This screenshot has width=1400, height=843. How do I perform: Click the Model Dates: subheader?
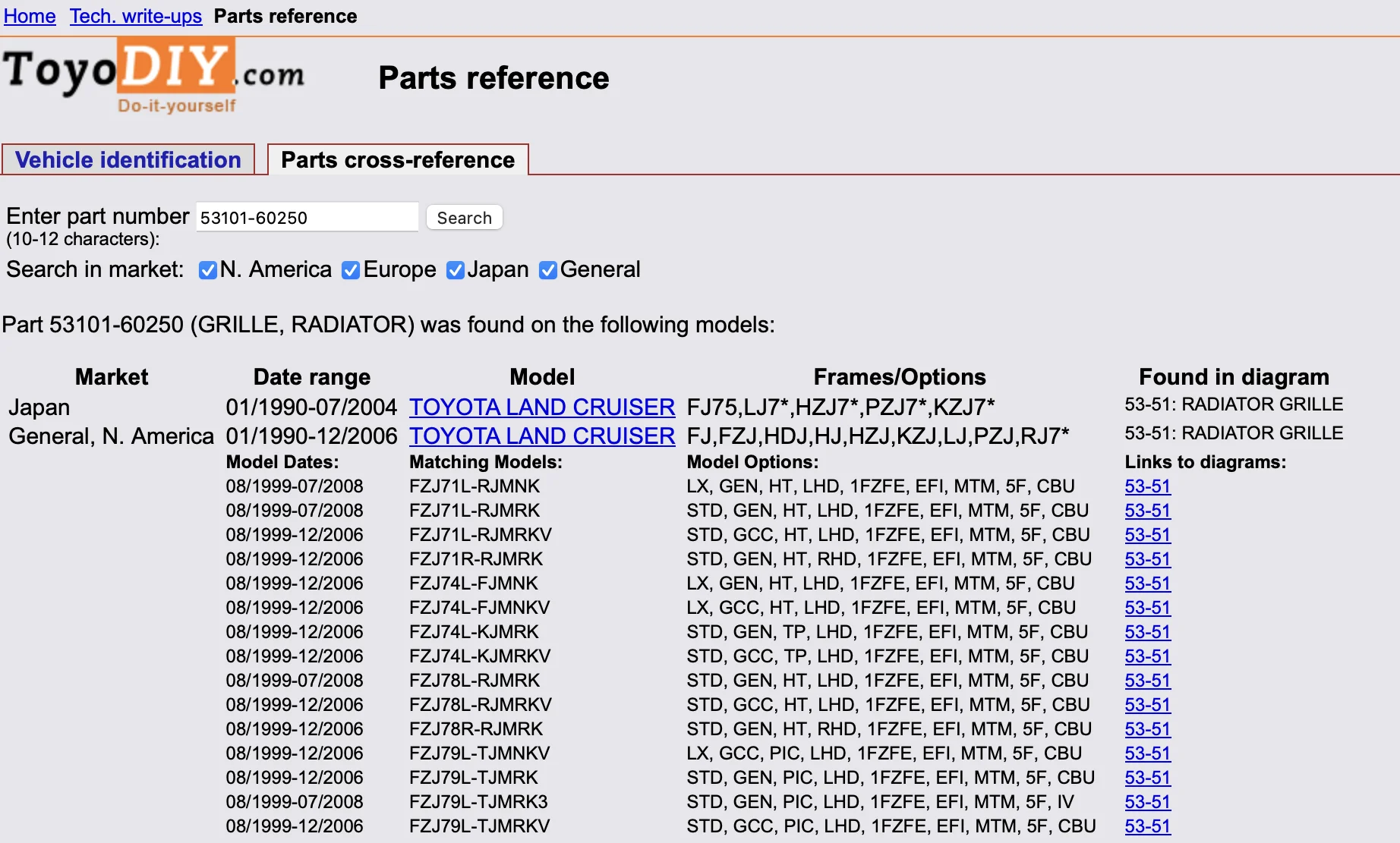(282, 462)
